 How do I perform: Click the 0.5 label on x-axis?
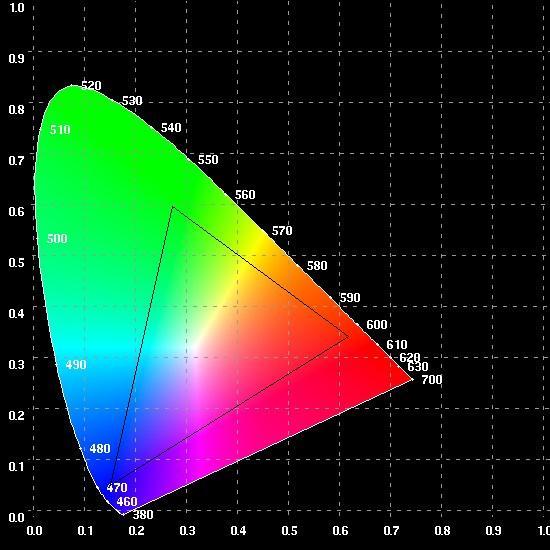point(289,531)
